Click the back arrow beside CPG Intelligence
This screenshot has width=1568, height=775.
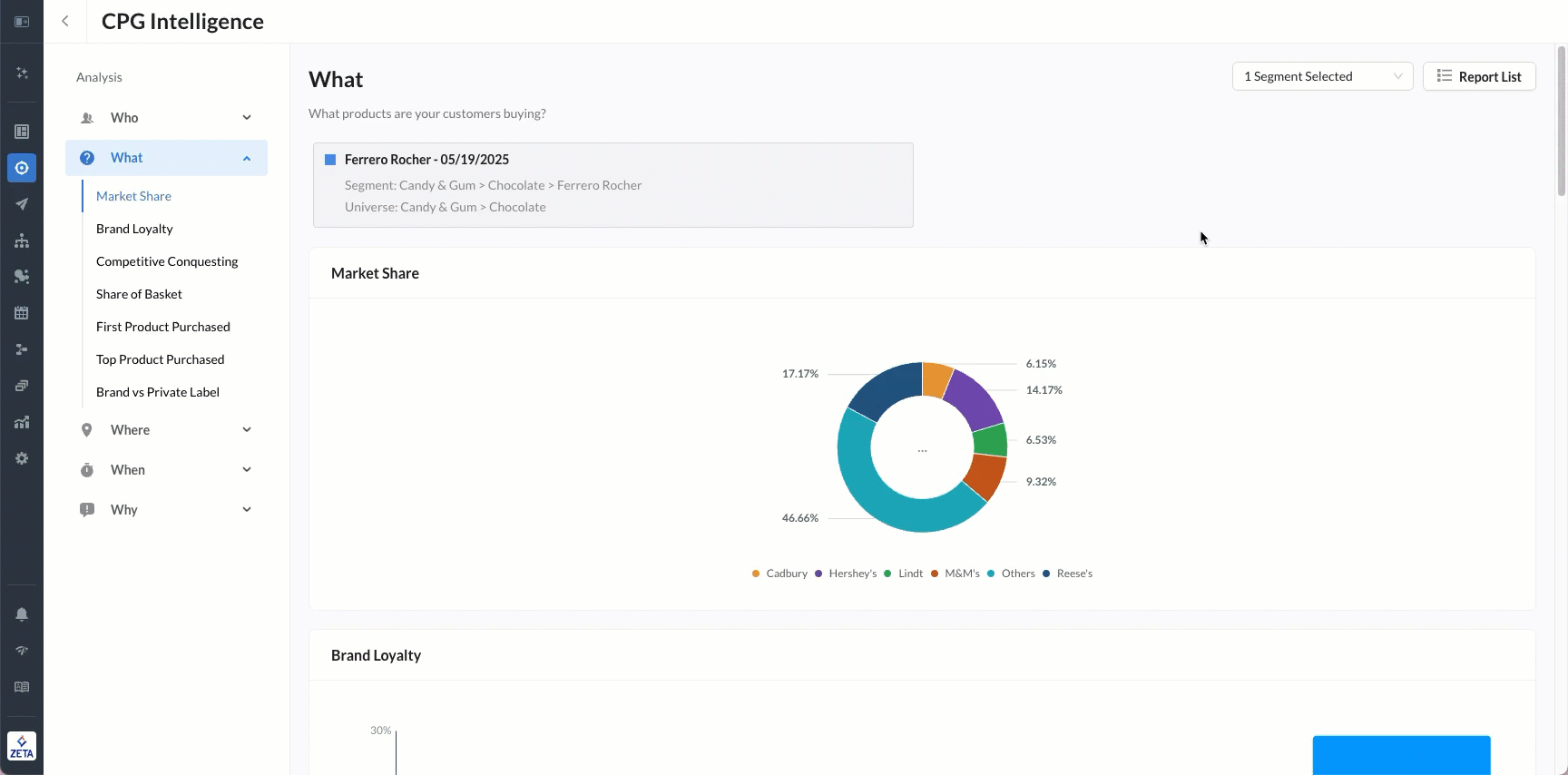pyautogui.click(x=65, y=21)
